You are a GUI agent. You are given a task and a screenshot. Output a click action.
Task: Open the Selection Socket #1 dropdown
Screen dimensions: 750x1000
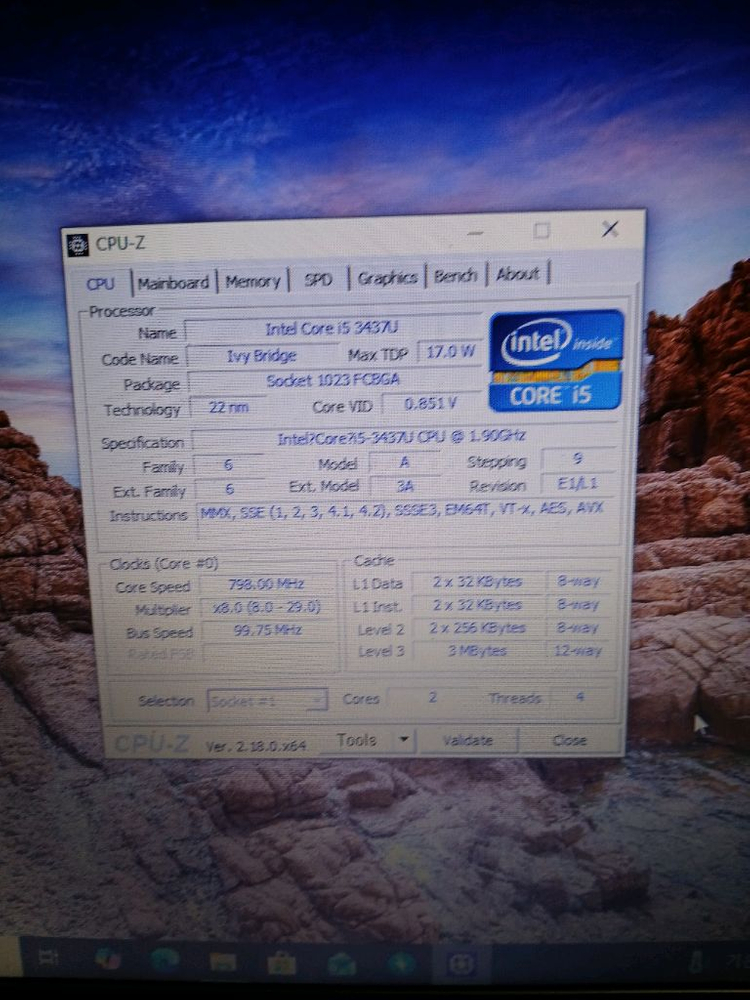tap(267, 700)
